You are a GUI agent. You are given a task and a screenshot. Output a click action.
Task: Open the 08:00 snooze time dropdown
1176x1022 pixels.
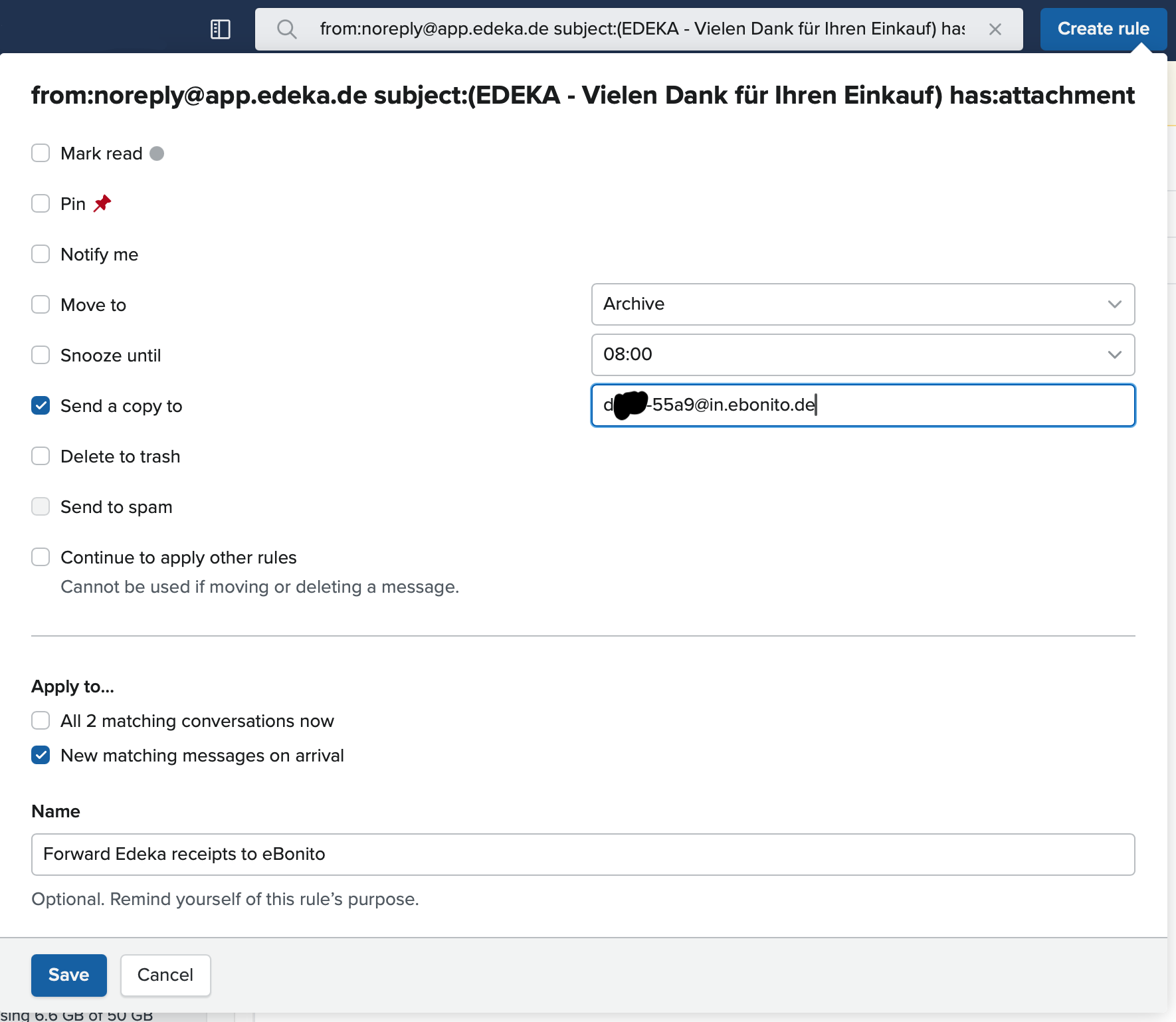pos(862,355)
